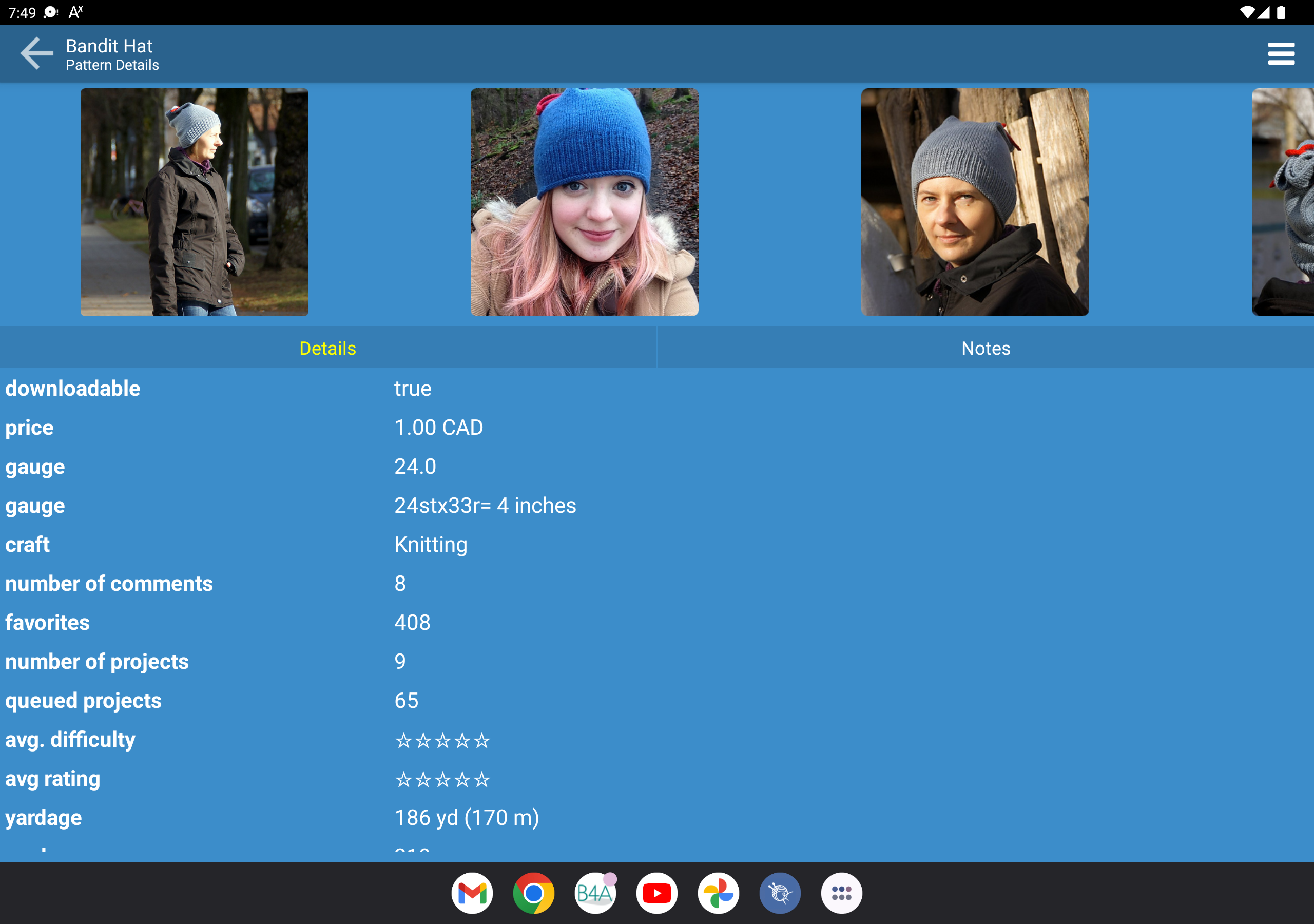Switch to the Notes tab

tap(985, 348)
